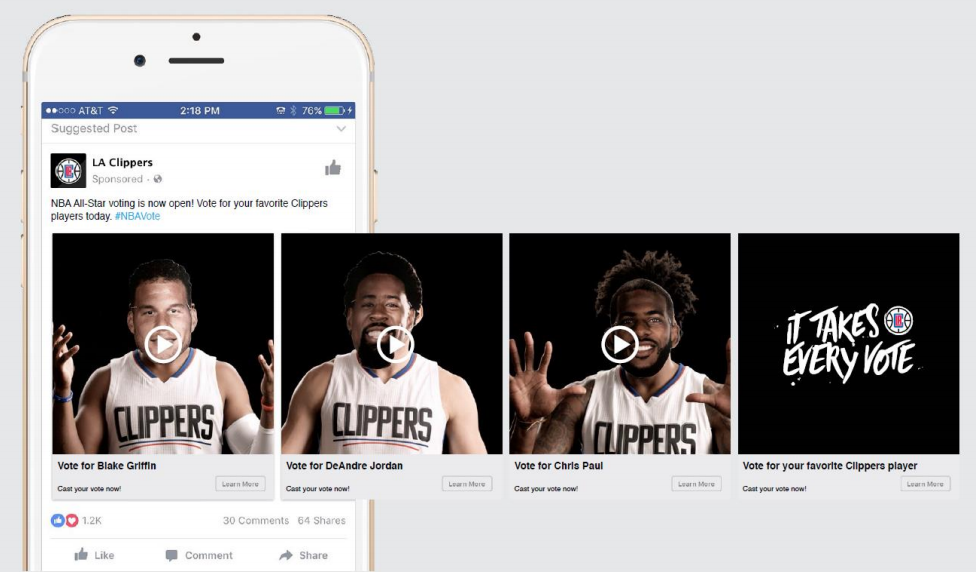Tap the 76% battery percentage

tap(311, 111)
